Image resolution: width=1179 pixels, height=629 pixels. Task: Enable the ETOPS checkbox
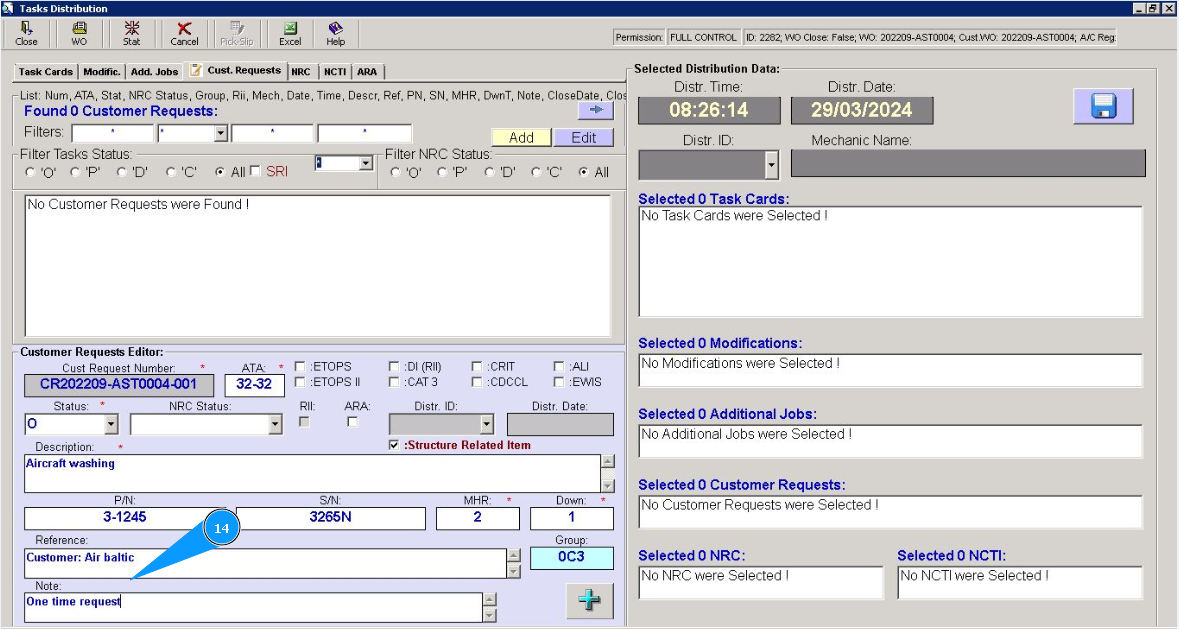(300, 367)
